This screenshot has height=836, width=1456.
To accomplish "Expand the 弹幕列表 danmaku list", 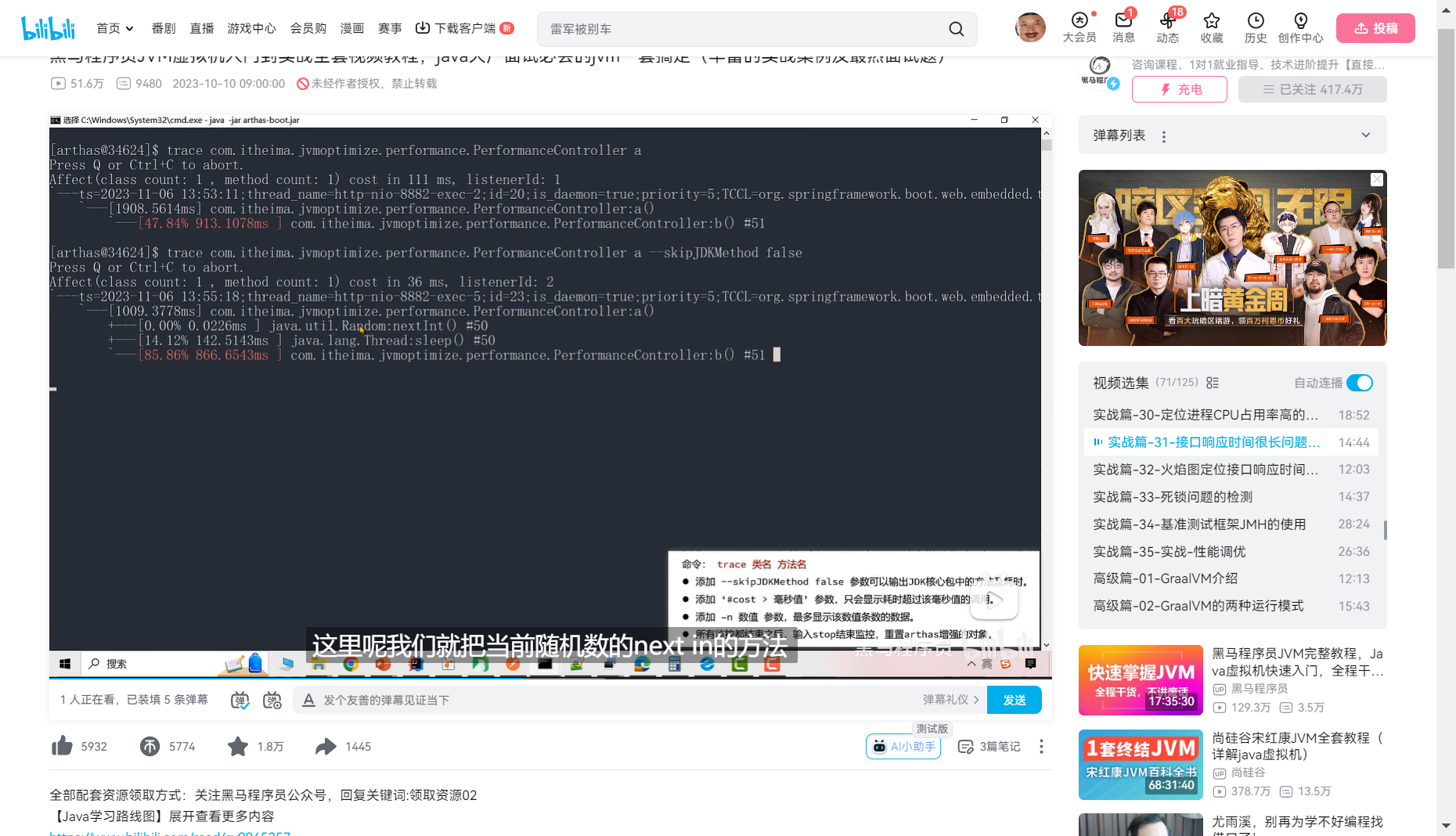I will coord(1366,135).
